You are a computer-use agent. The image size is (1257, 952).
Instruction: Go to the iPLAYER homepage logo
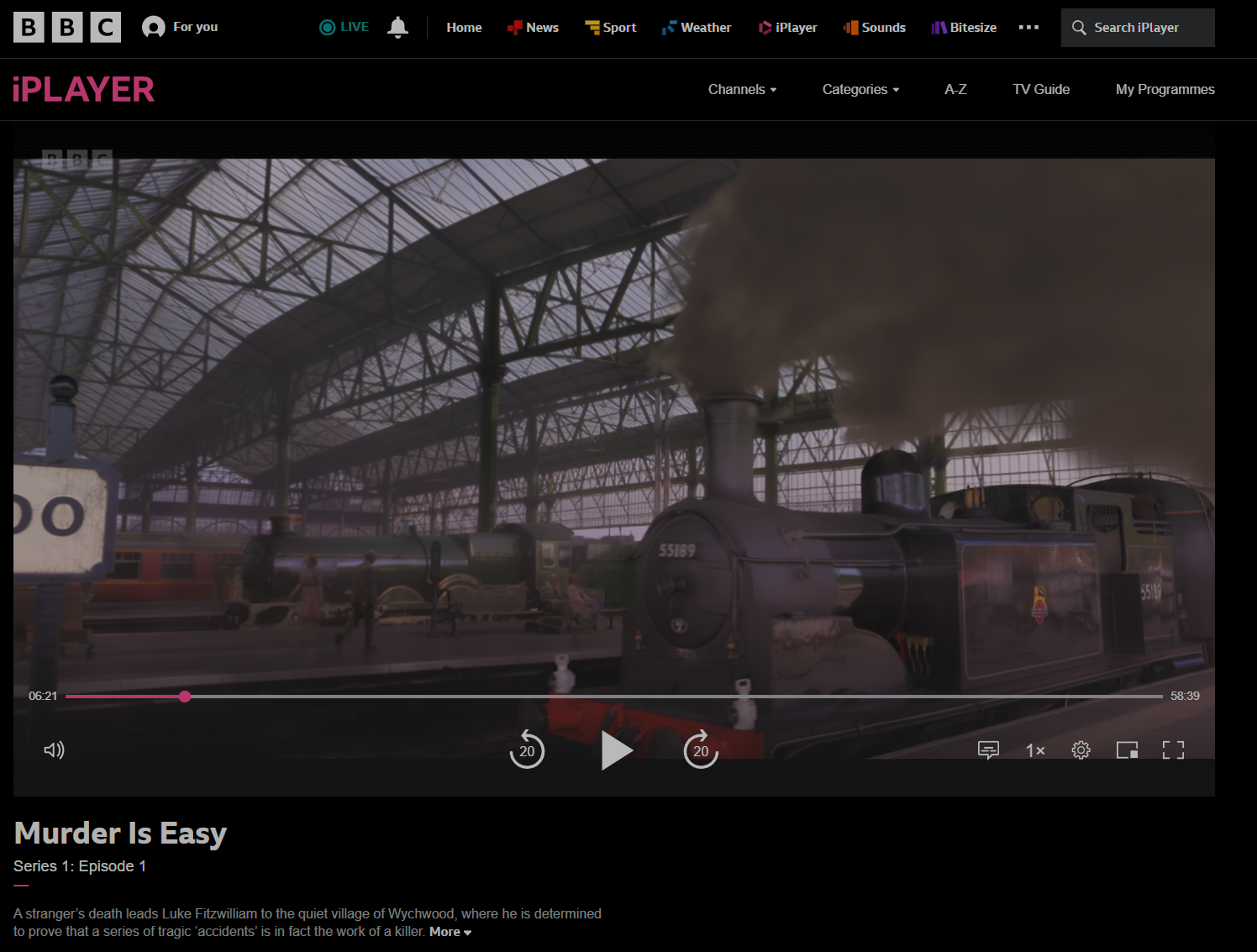pyautogui.click(x=83, y=90)
